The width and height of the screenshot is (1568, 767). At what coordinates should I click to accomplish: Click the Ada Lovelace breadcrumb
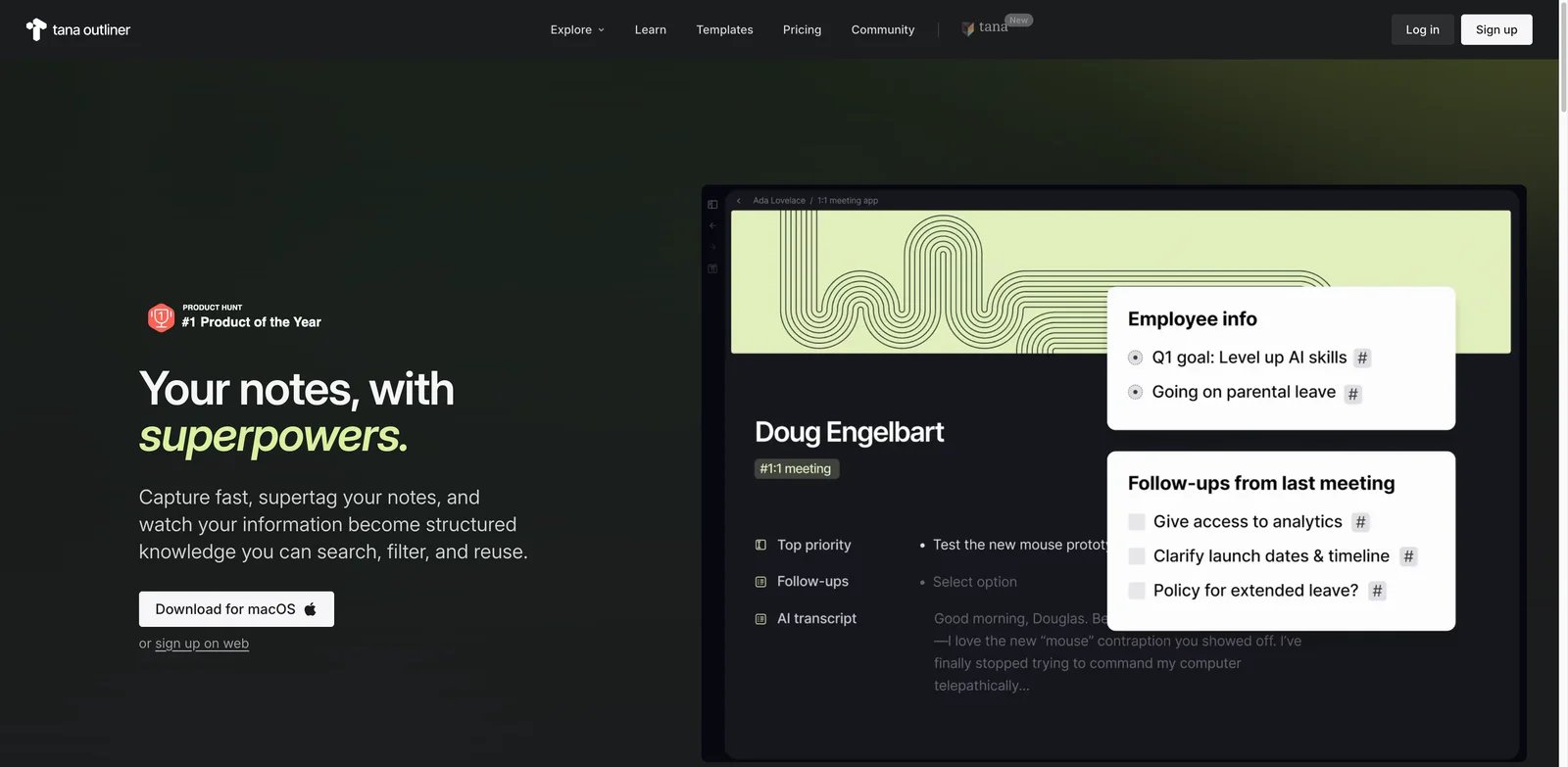coord(779,201)
